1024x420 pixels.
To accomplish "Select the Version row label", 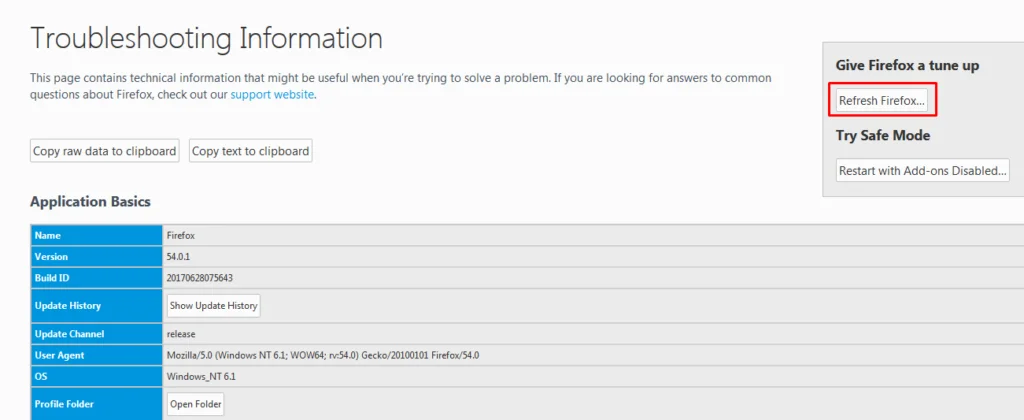I will click(x=51, y=257).
